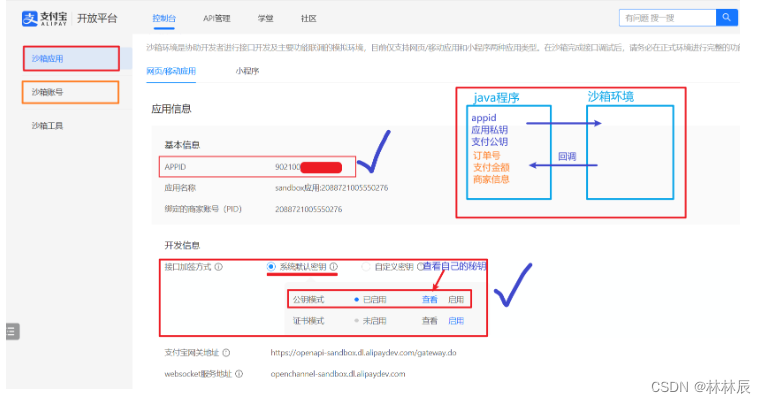Image resolution: width=766 pixels, height=403 pixels.
Task: Open 沙箱工具 in the sidebar
Action: click(x=47, y=126)
